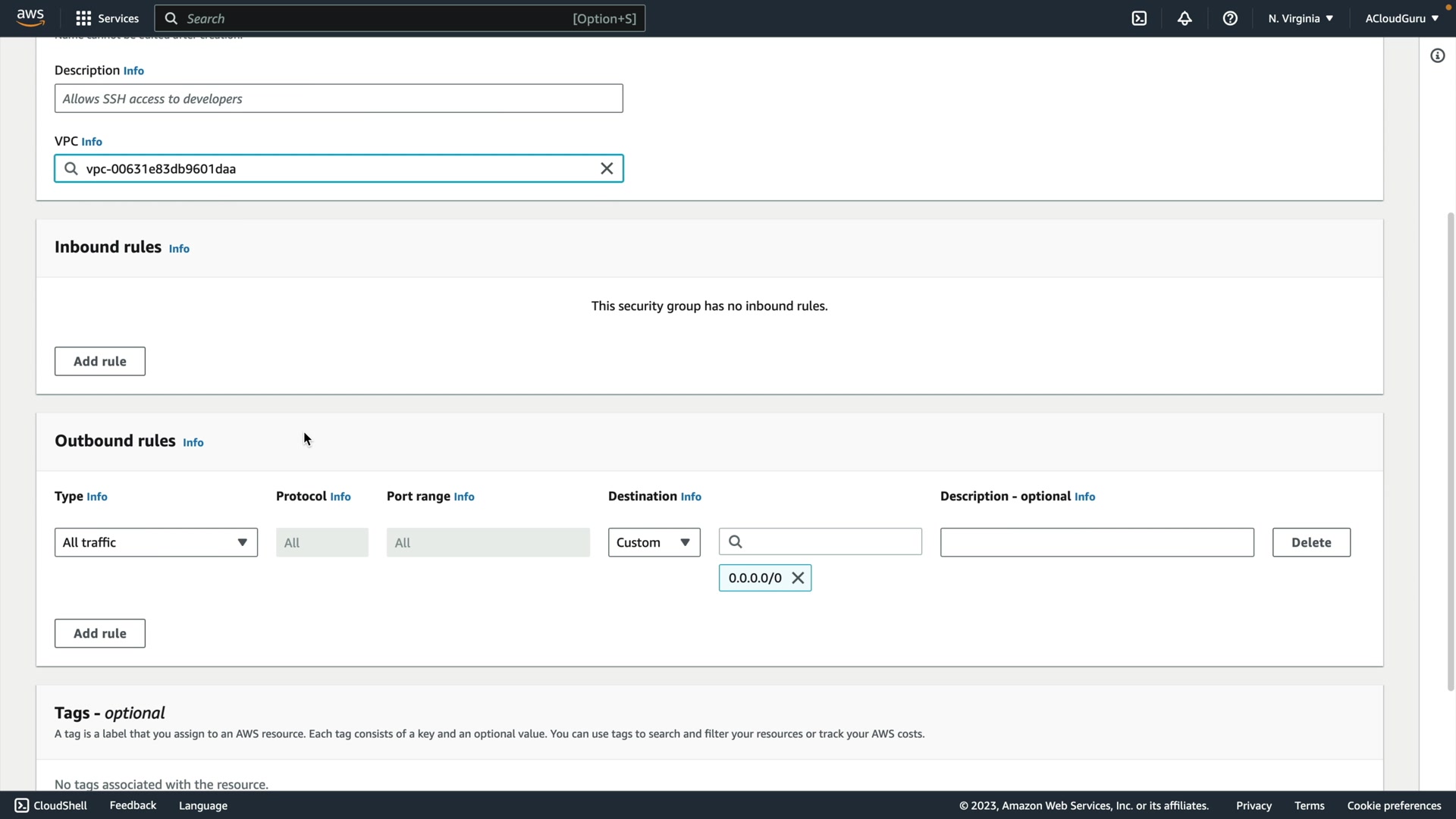Expand the All traffic type dropdown
The image size is (1456, 819).
155,542
